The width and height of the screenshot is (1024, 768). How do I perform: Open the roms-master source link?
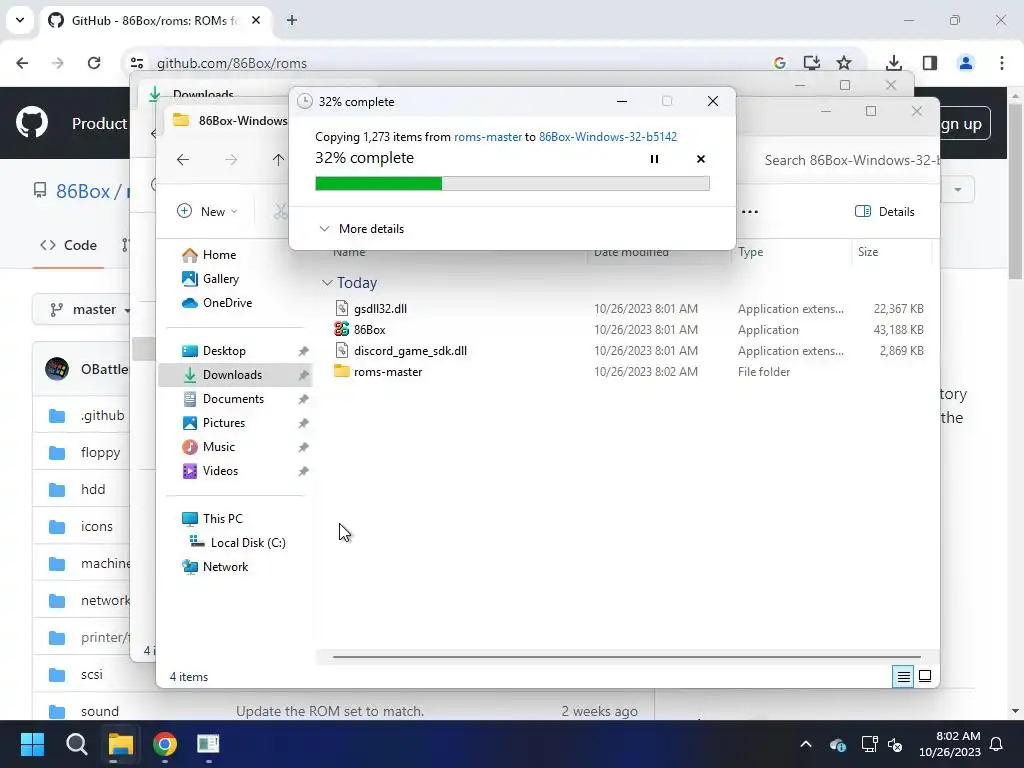tap(488, 136)
